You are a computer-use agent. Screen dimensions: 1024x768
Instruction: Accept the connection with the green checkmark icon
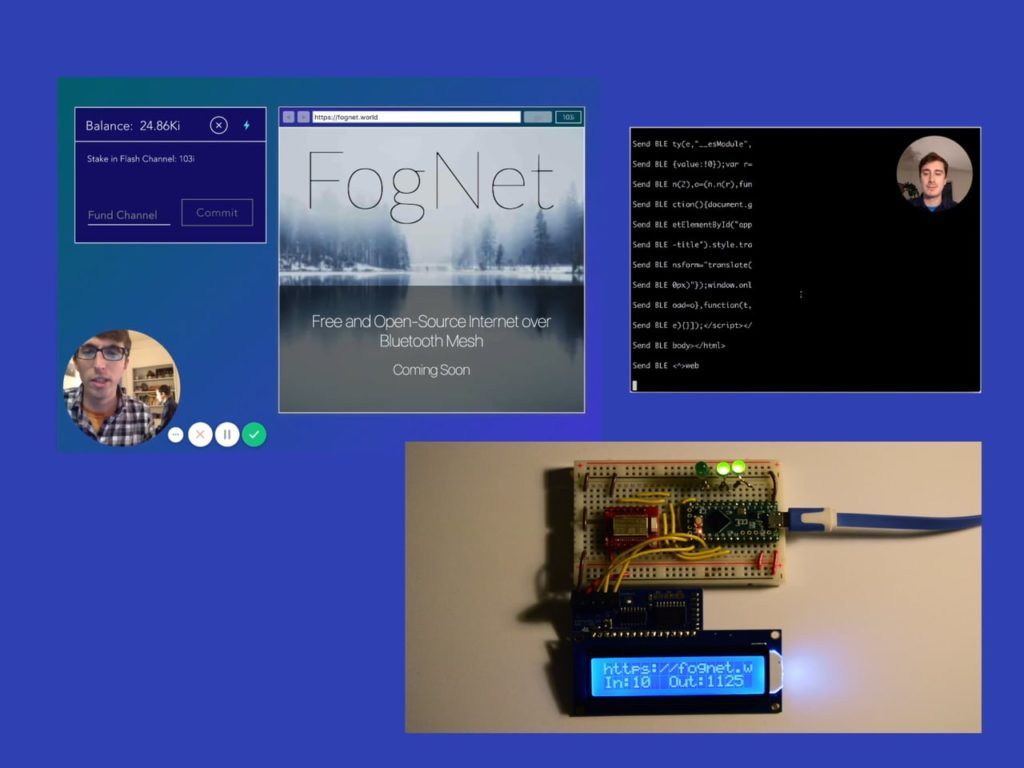254,434
